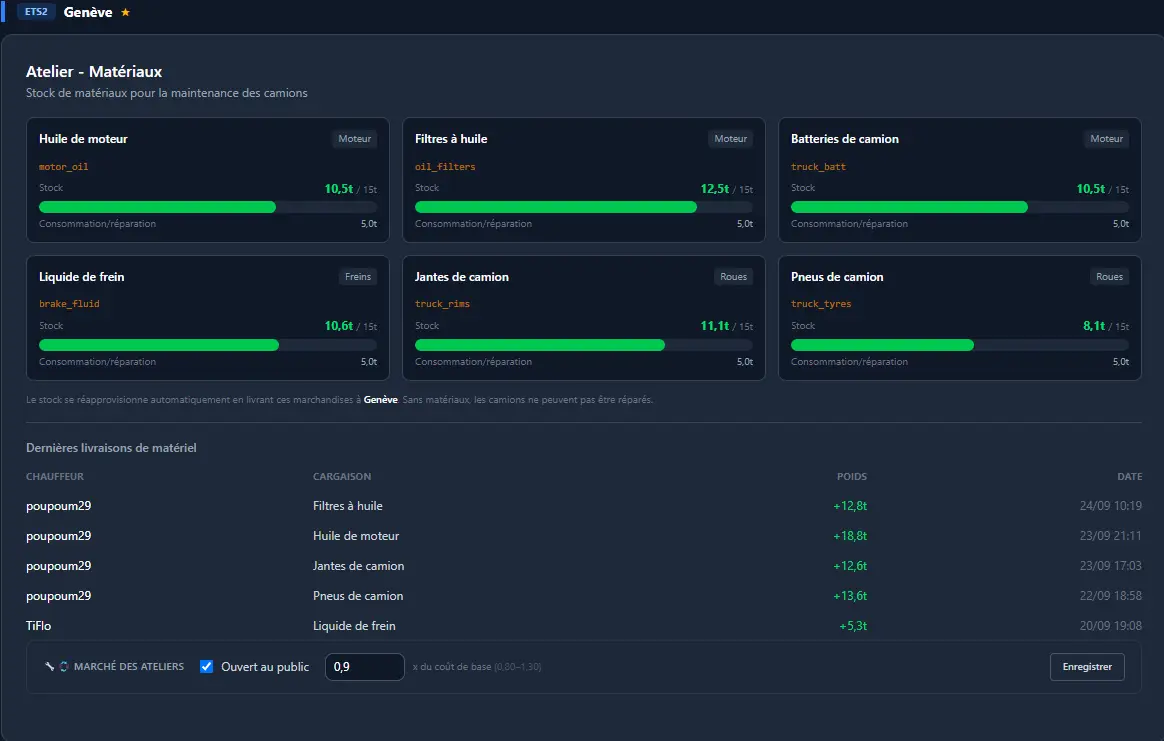
Task: Click the wrench icon near Marché des ateliers
Action: pyautogui.click(x=50, y=666)
